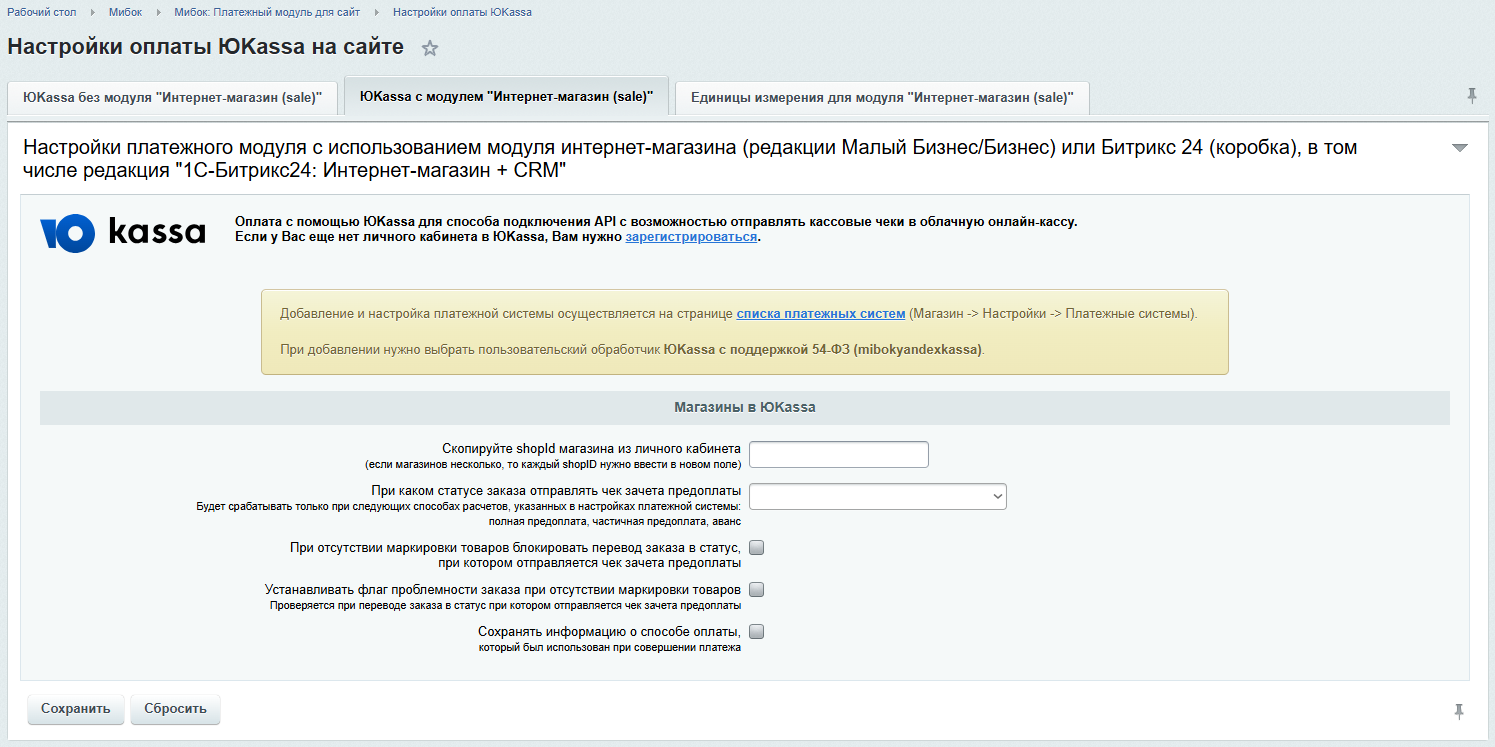Check the order problem flag option
The height and width of the screenshot is (747, 1495).
click(x=757, y=589)
